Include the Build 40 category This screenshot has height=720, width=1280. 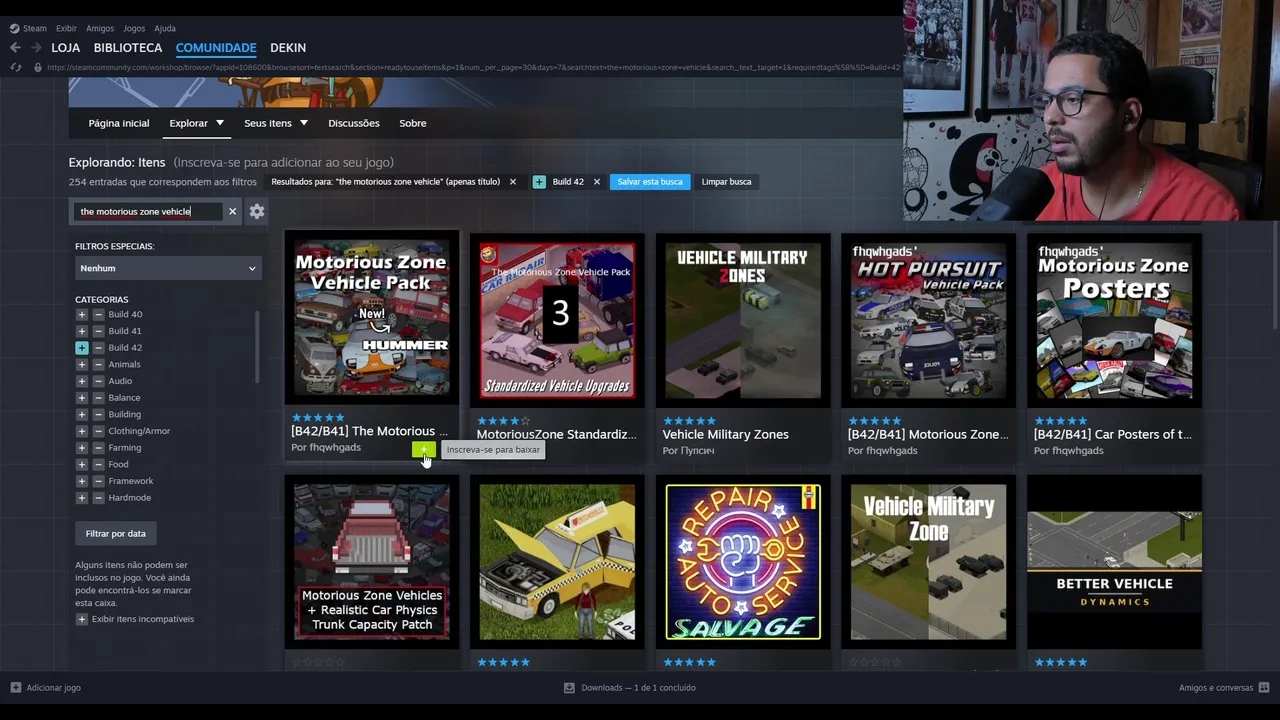pos(82,314)
